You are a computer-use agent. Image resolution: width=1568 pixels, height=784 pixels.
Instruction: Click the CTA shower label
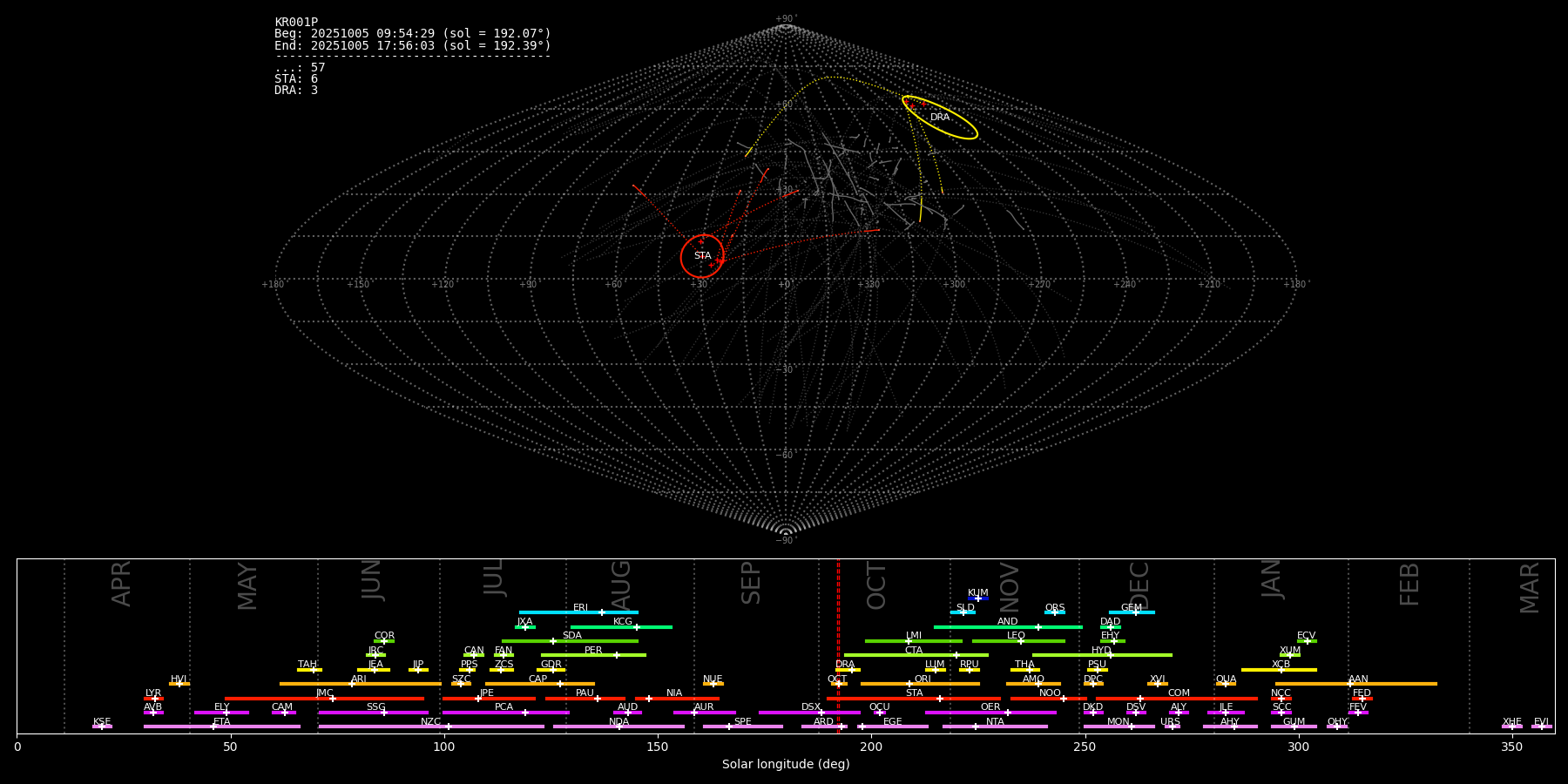point(913,651)
